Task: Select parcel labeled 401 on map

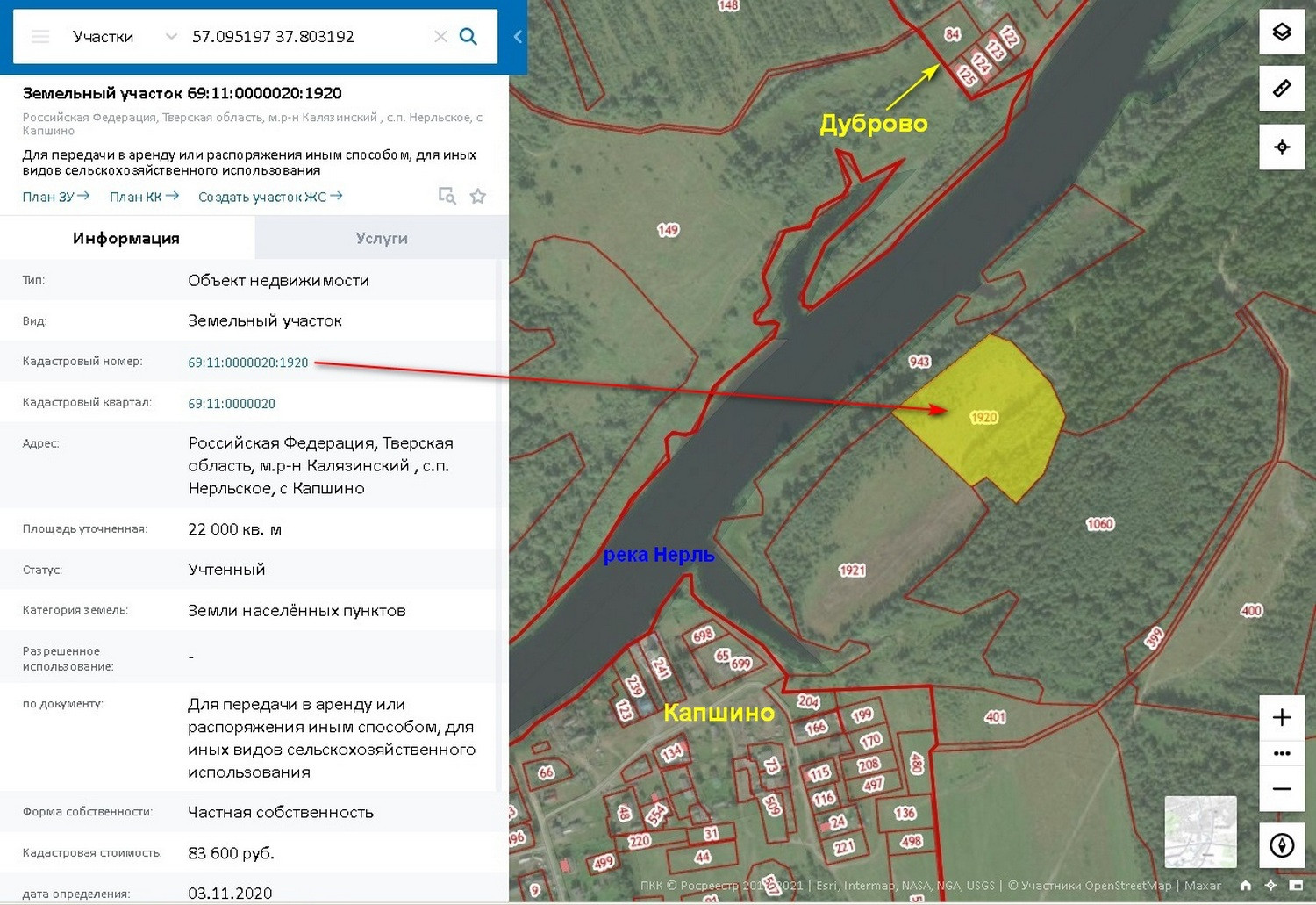Action: [x=995, y=717]
